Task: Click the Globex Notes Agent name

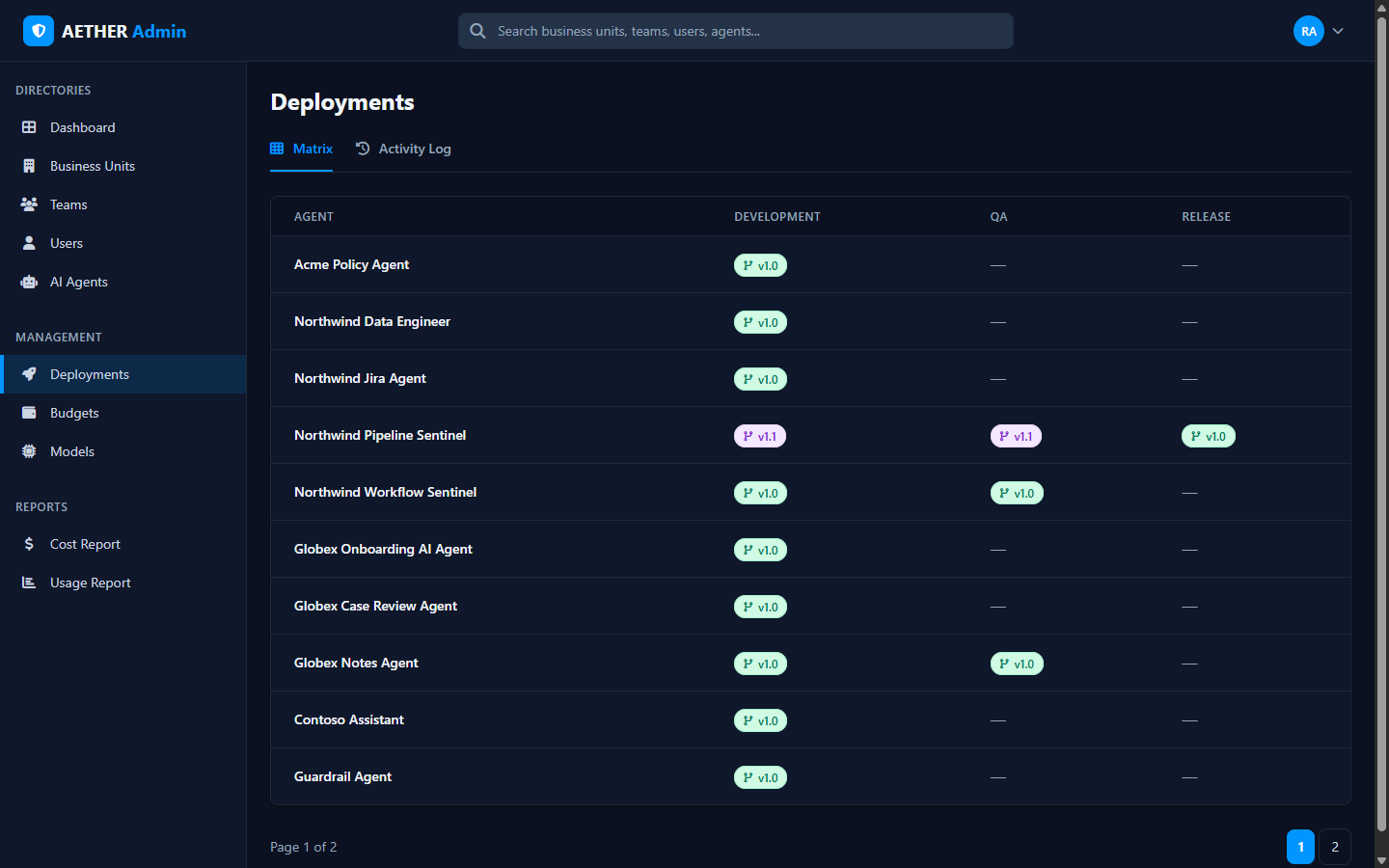Action: [x=356, y=663]
